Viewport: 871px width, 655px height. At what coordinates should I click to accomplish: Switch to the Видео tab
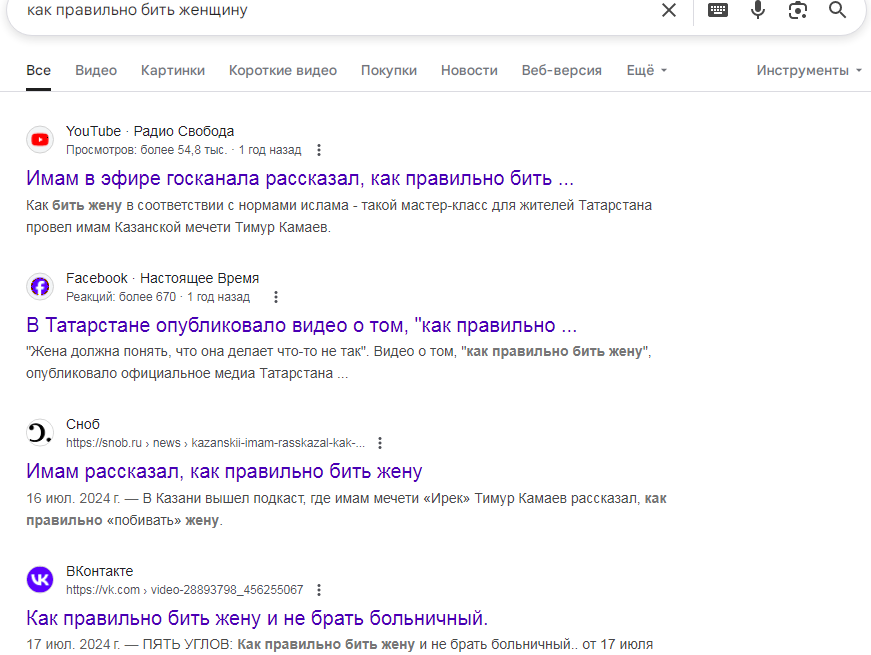(96, 71)
